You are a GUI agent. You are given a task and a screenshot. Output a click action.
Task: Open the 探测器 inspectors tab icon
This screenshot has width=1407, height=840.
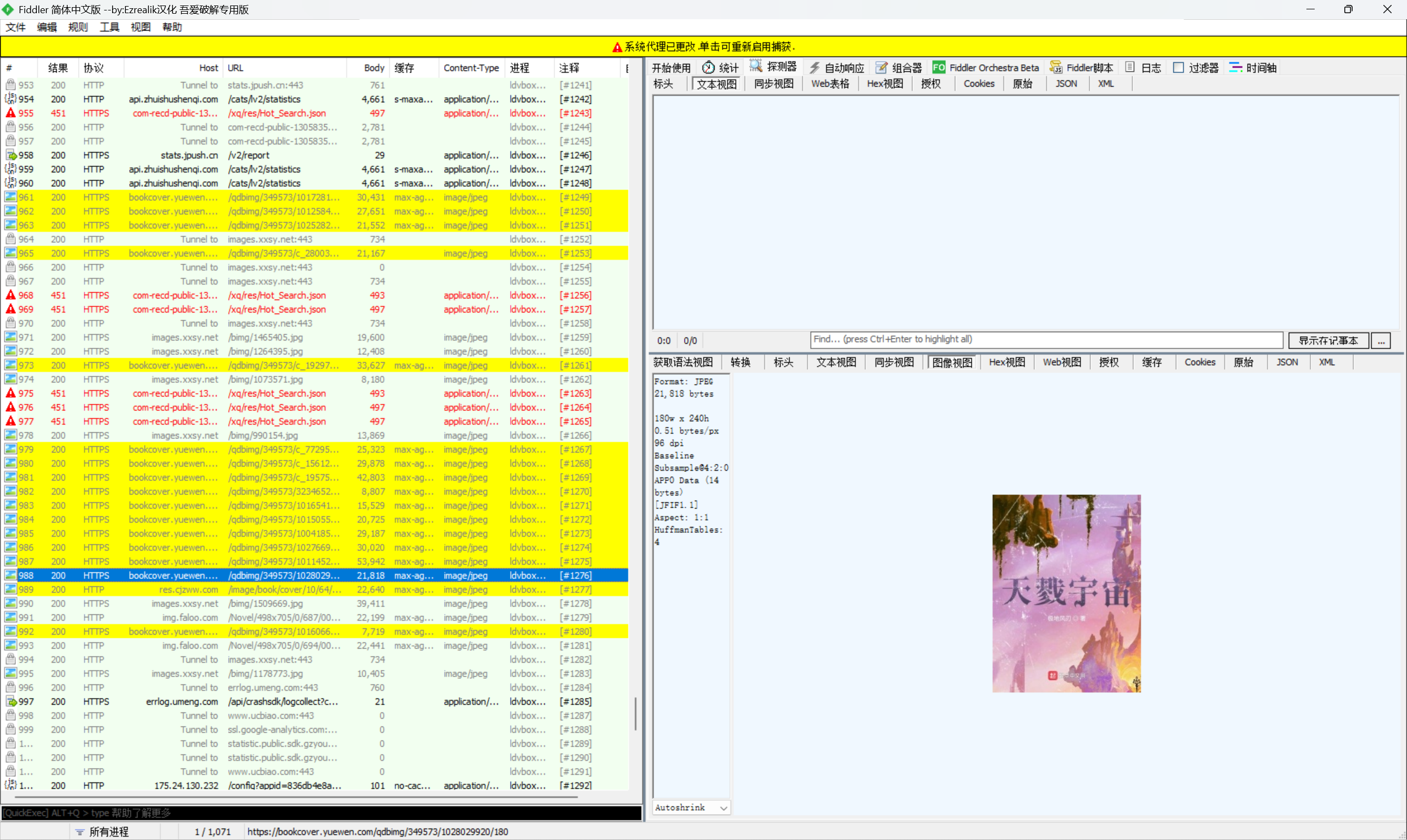pyautogui.click(x=755, y=66)
